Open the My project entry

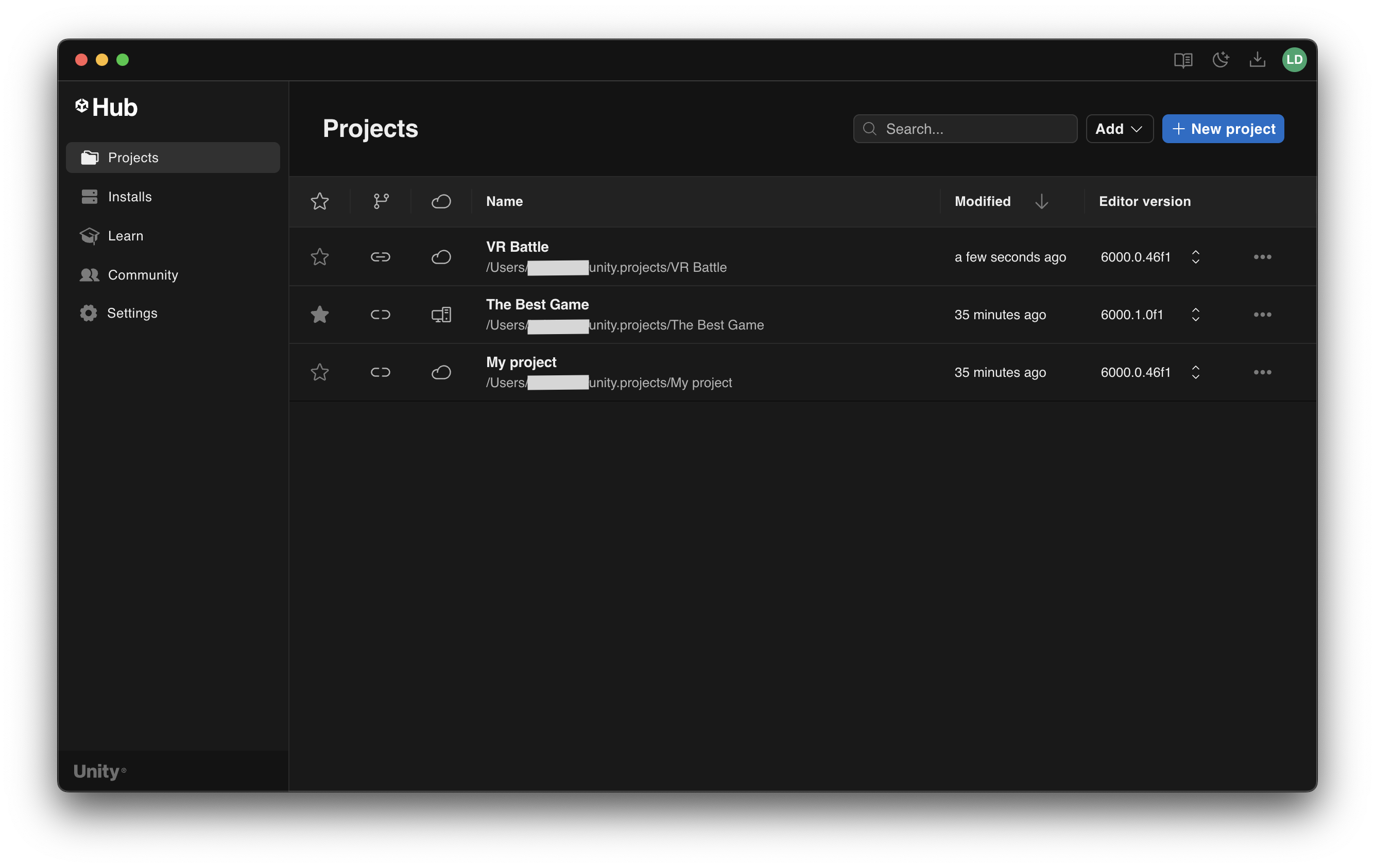pos(521,362)
